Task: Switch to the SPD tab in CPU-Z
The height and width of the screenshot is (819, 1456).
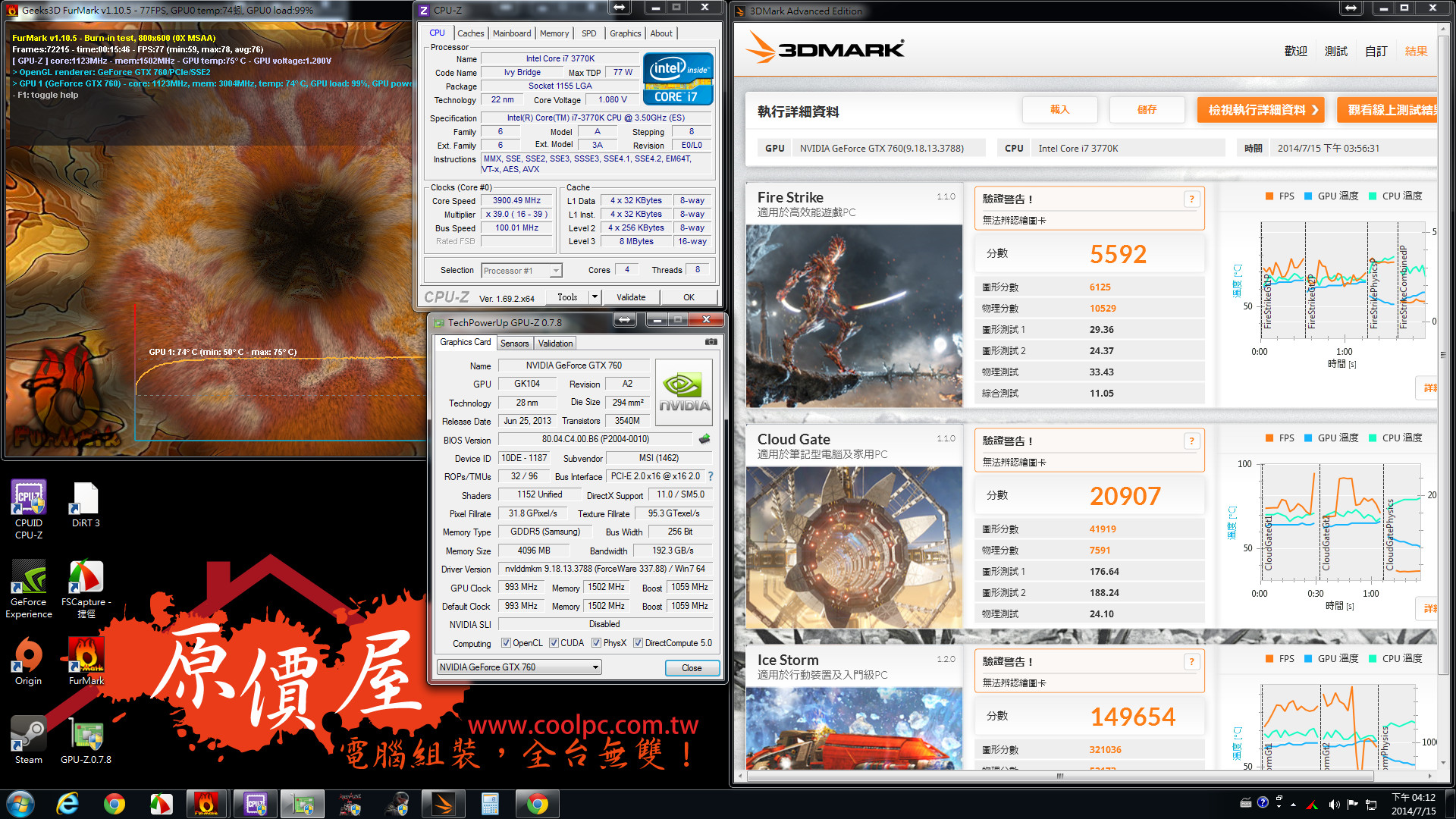Action: pyautogui.click(x=589, y=33)
